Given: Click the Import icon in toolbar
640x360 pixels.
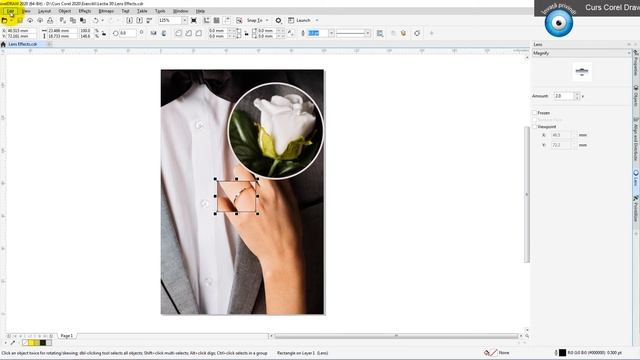Looking at the screenshot, I should point(129,20).
